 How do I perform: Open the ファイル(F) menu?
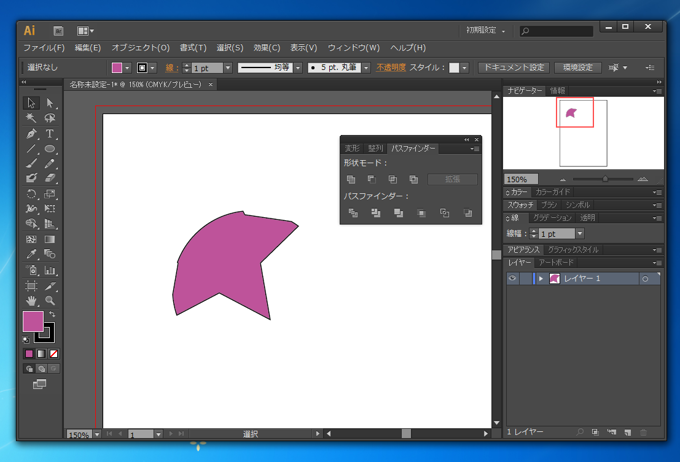44,48
